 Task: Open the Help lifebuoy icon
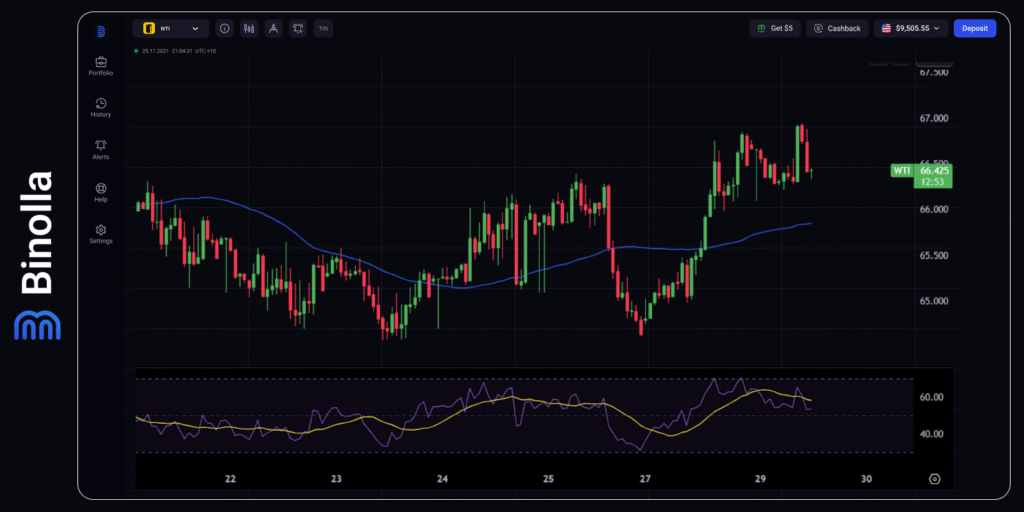(x=101, y=191)
